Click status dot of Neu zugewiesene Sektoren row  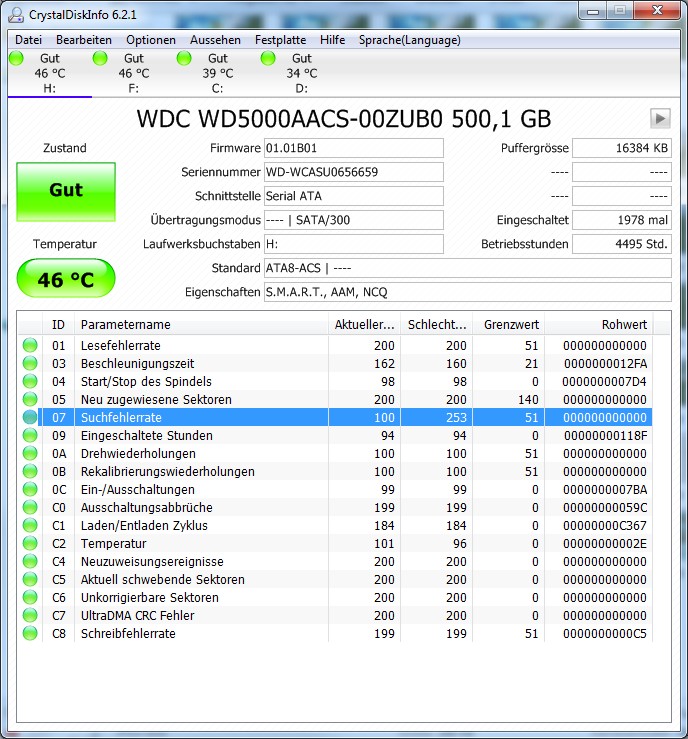(x=30, y=399)
